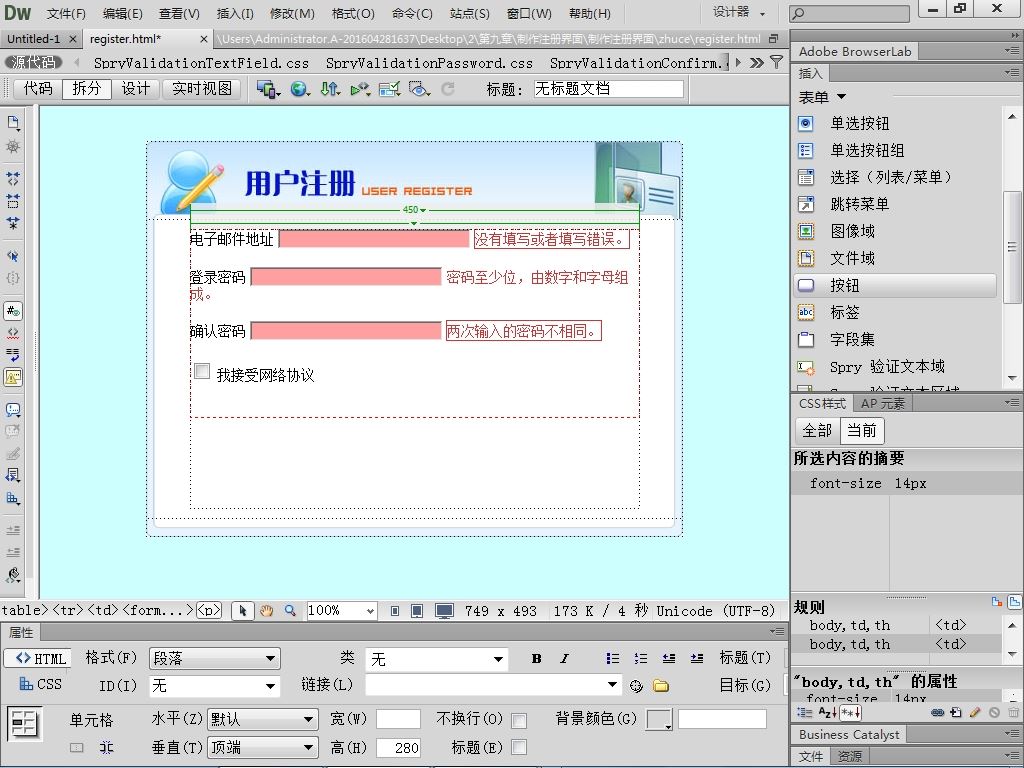
Task: Open the 站点(S) menu
Action: coord(470,13)
